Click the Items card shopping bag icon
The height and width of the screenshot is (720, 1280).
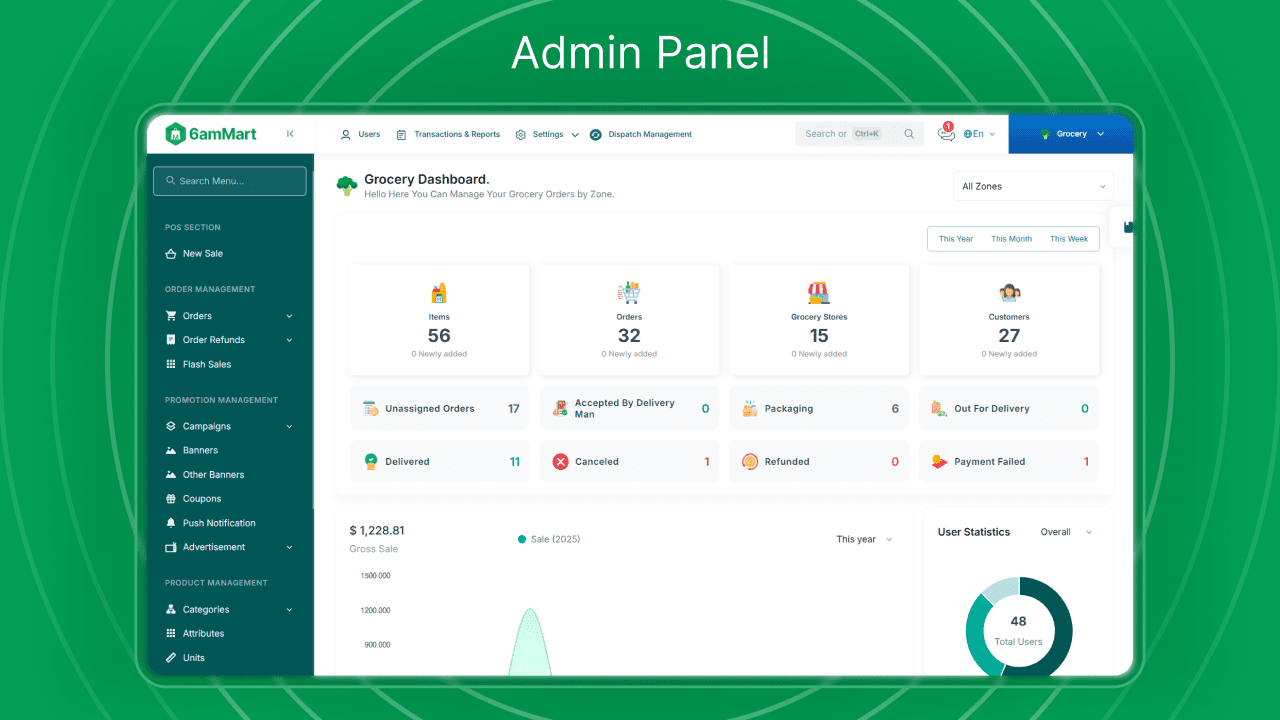439,293
